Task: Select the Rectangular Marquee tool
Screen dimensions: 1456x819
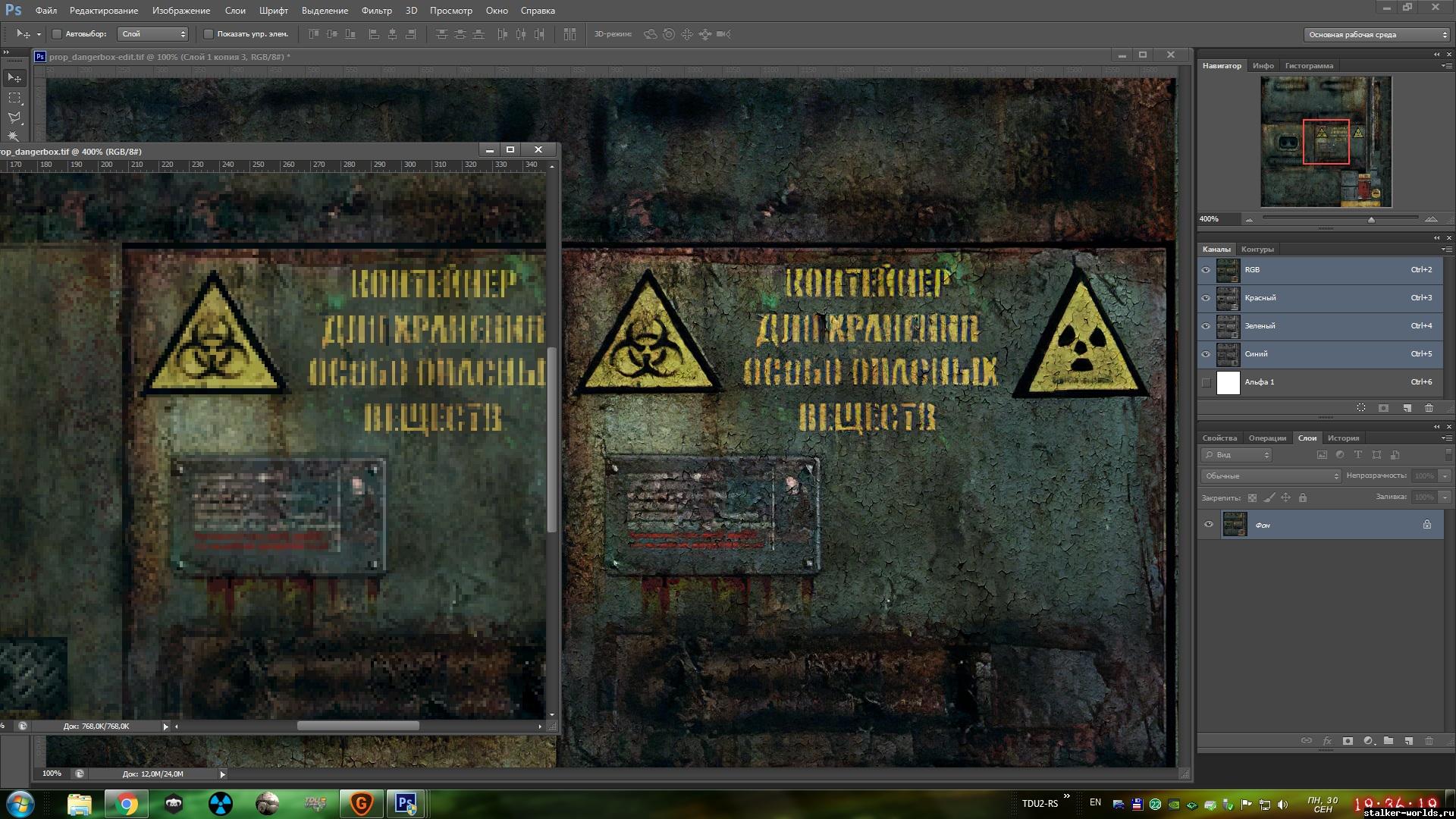Action: (x=14, y=98)
